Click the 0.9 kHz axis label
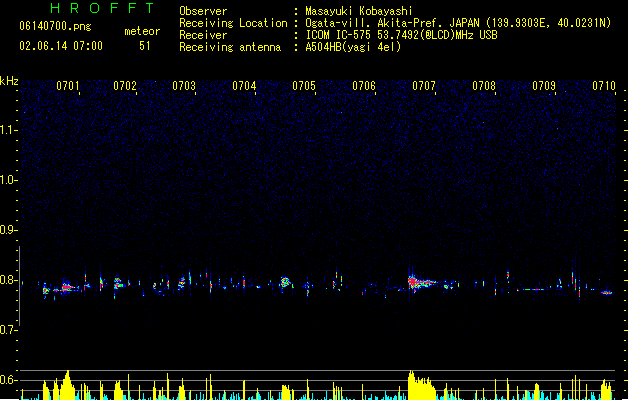 tap(8, 230)
